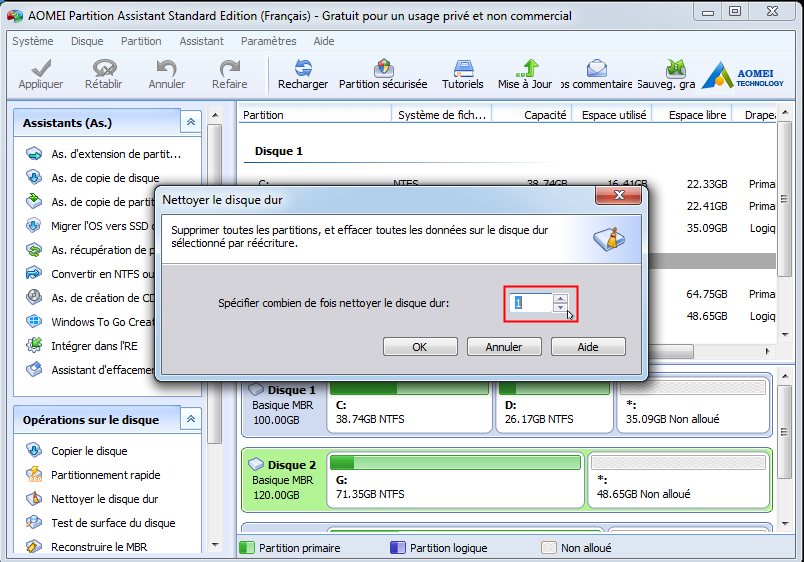Select Copier le disque operation
Screen dimensions: 804x562
pyautogui.click(x=77, y=451)
